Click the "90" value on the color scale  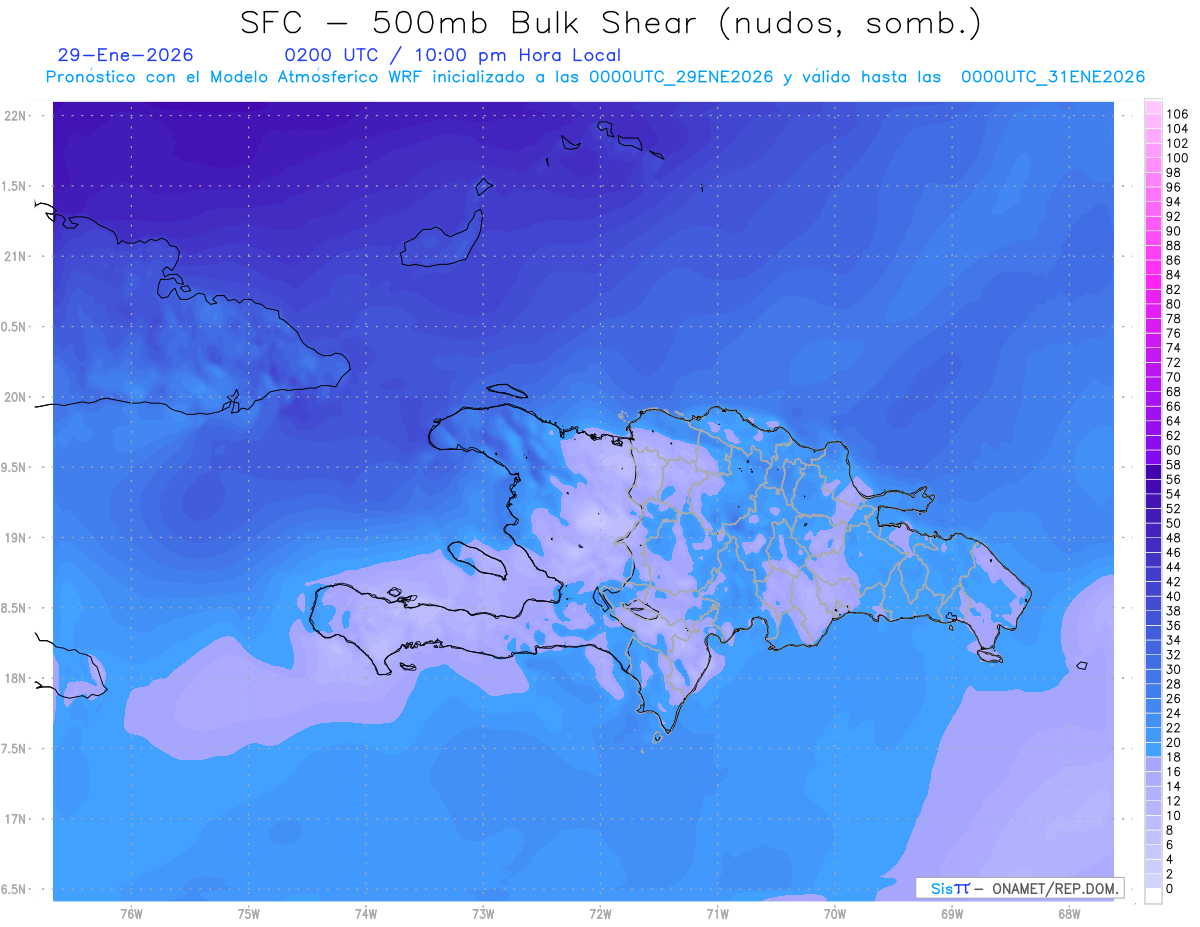[x=1173, y=231]
